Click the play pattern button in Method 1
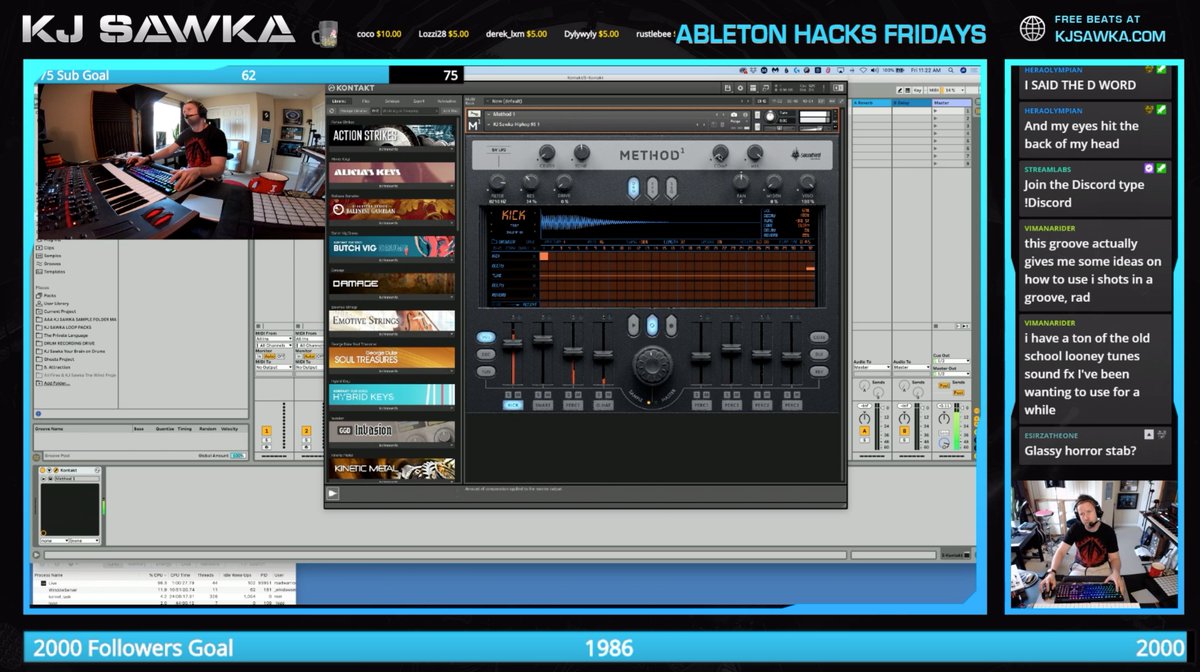 coord(632,325)
